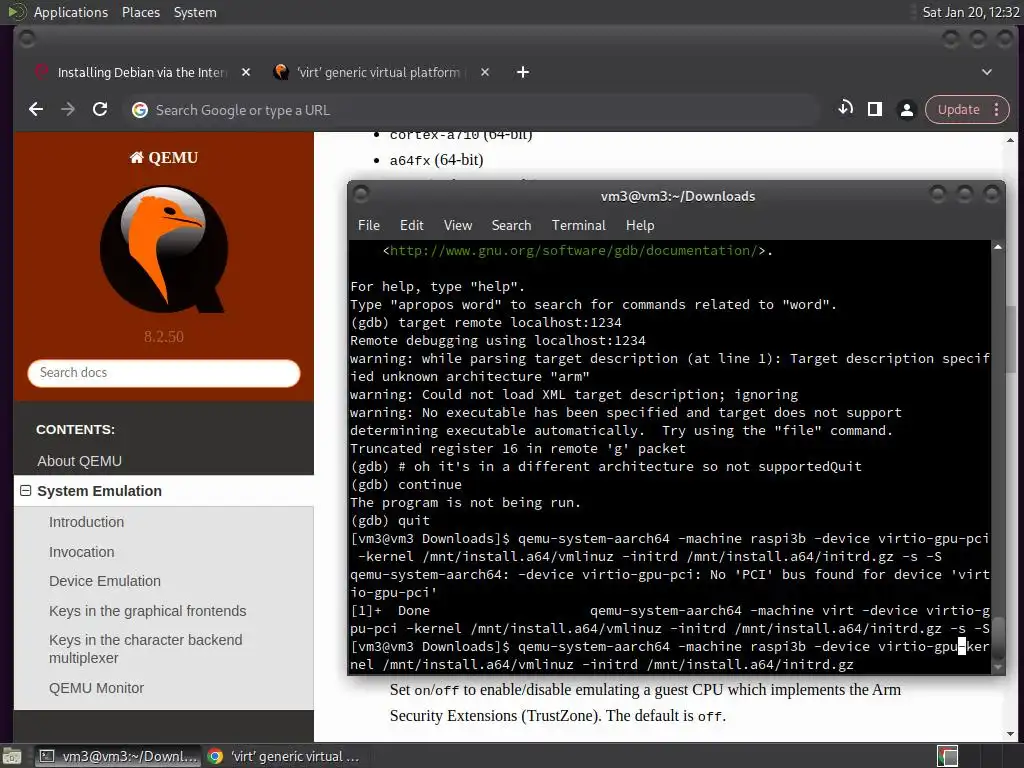Focus the Search docs field
1024x768 pixels.
pyautogui.click(x=164, y=372)
